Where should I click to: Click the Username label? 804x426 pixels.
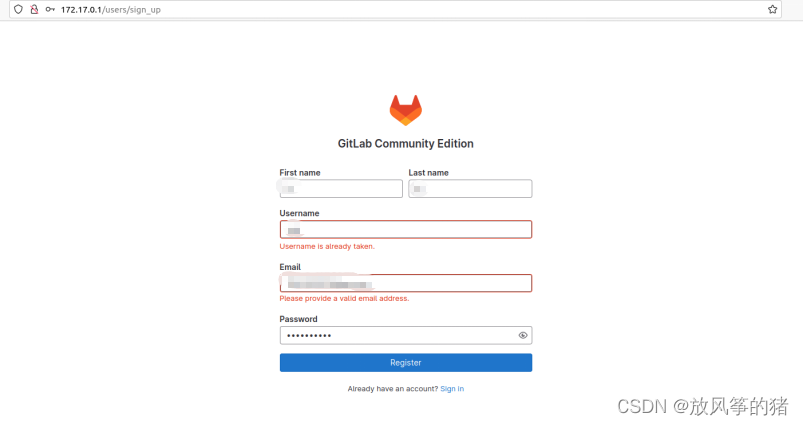299,213
